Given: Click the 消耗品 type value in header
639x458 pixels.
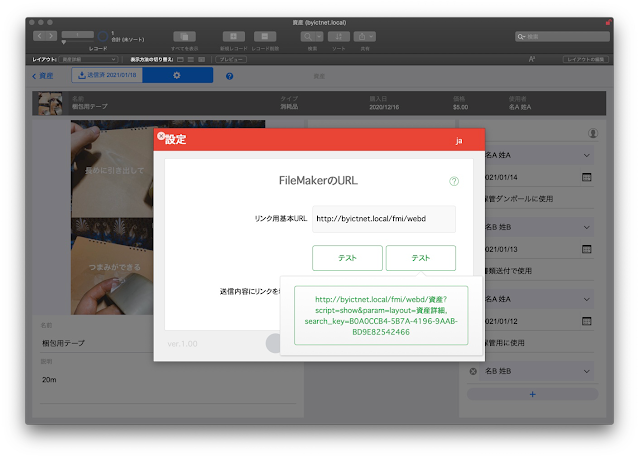Looking at the screenshot, I should (289, 107).
